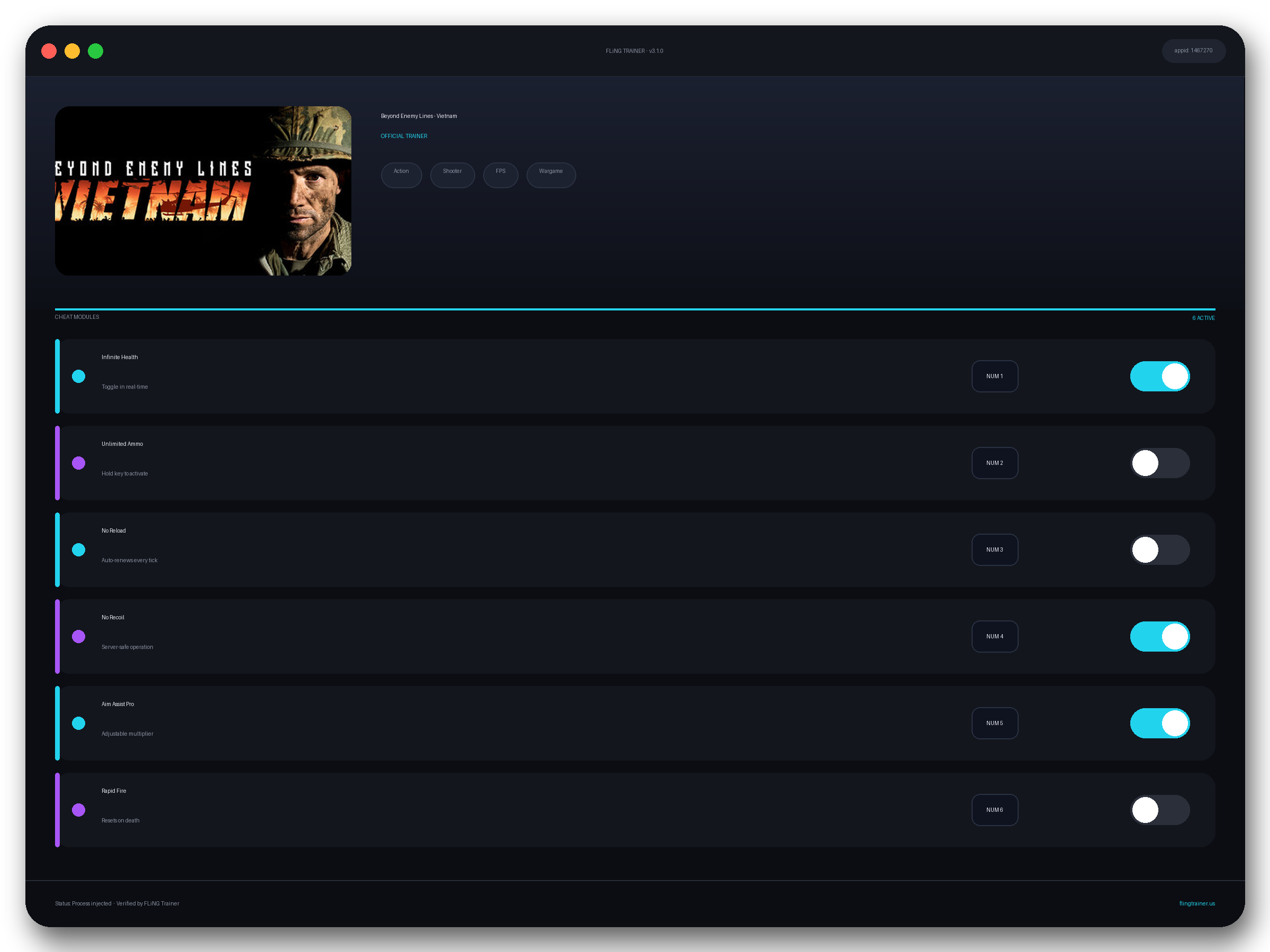This screenshot has width=1270, height=952.
Task: Click the NUM 2 hotkey button
Action: pyautogui.click(x=994, y=463)
